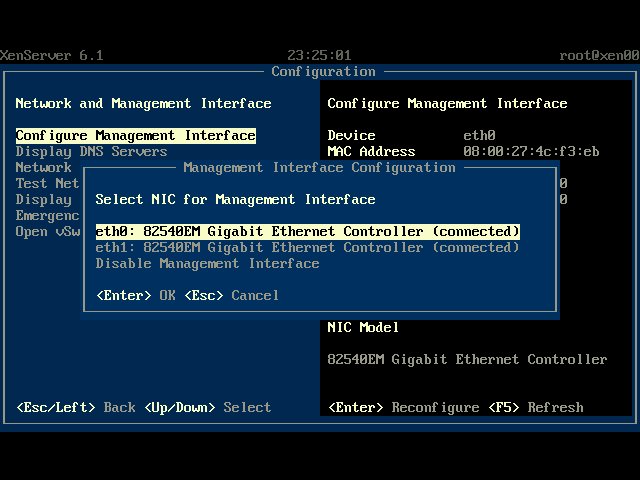Click the clock showing 23:25:01
This screenshot has height=480, width=640.
click(319, 56)
